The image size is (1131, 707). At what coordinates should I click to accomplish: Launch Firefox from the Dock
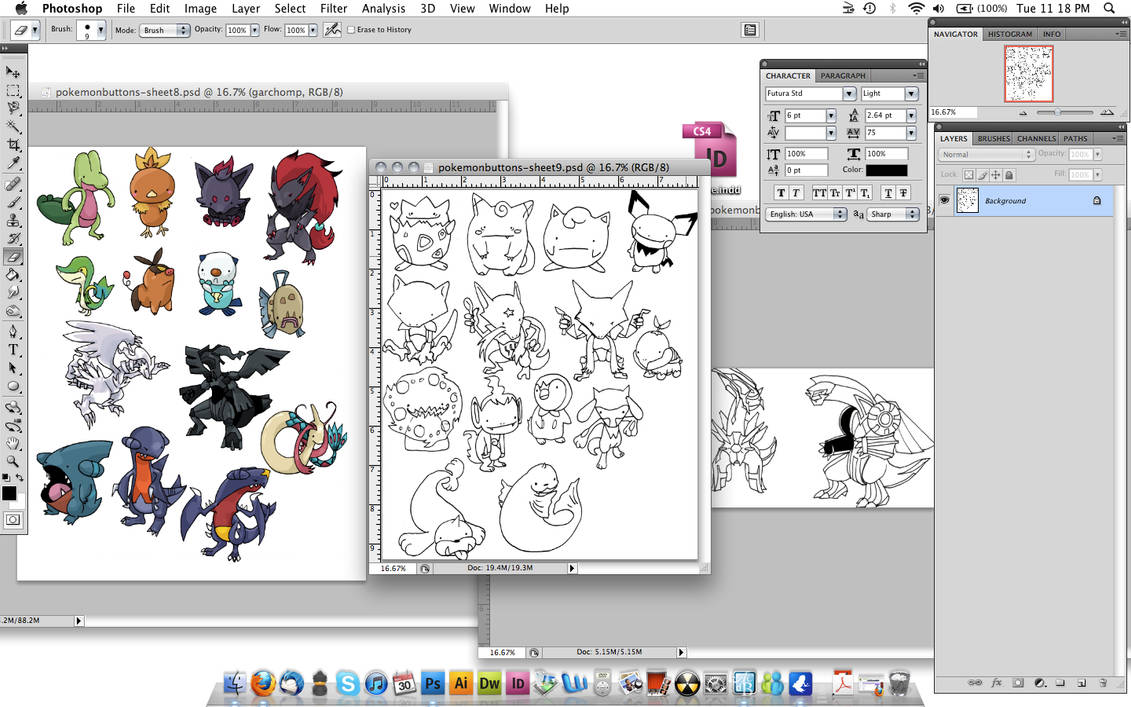coord(263,682)
